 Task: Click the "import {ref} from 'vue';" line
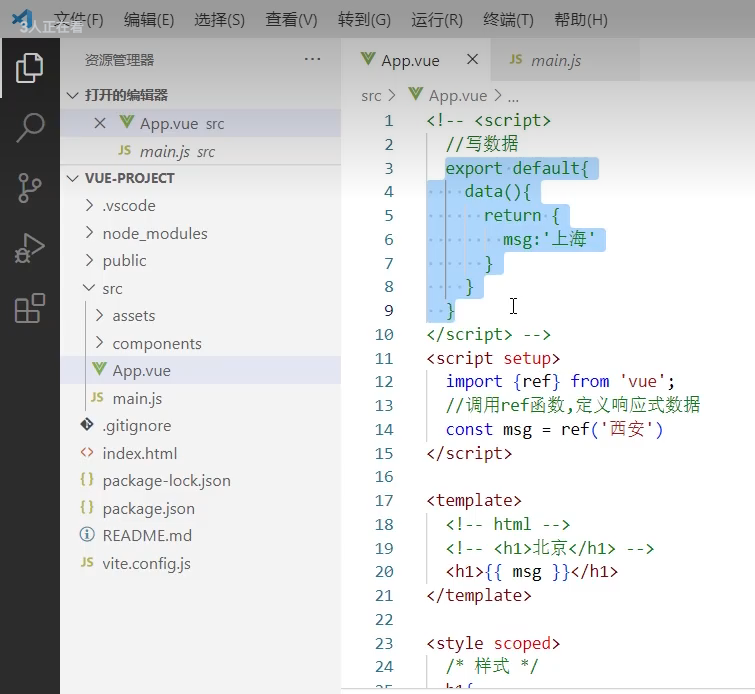click(x=560, y=381)
